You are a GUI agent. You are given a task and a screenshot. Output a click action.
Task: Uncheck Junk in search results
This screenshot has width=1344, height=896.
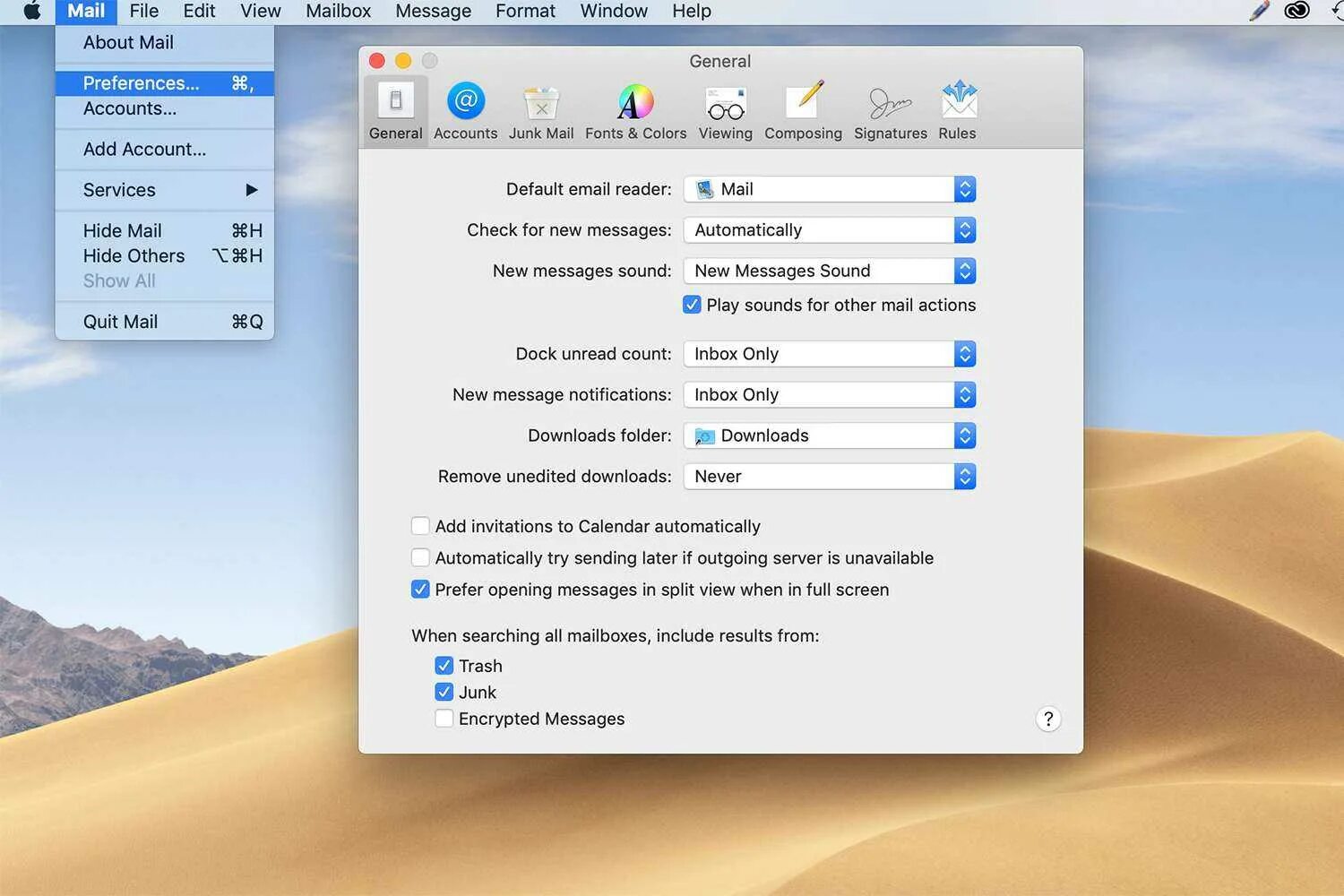click(444, 692)
